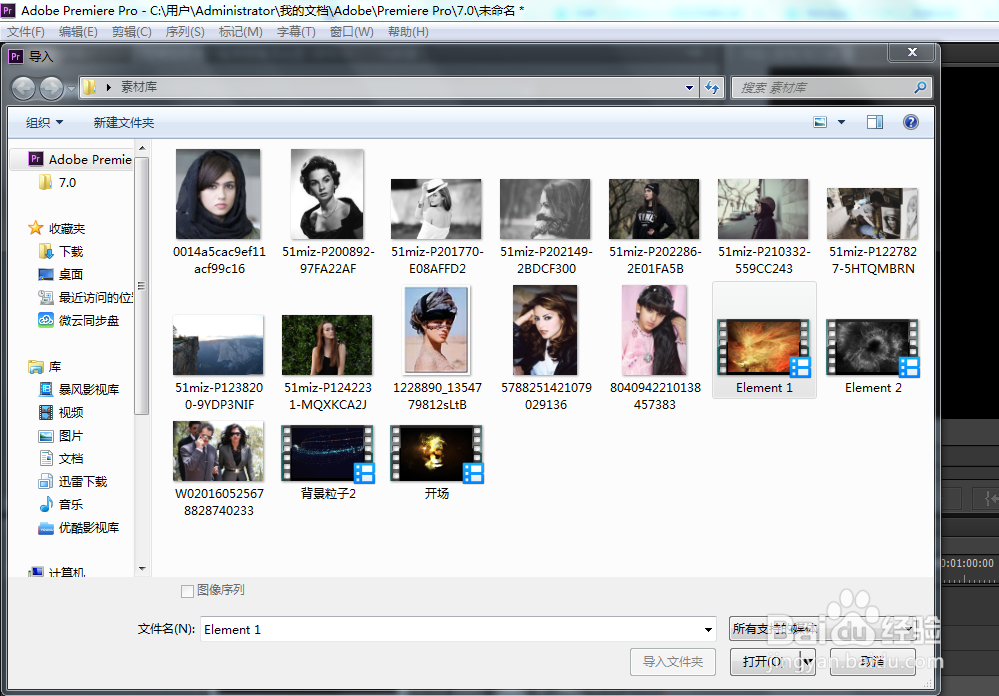Viewport: 999px width, 696px height.
Task: Expand the address bar history dropdown
Action: tap(689, 87)
